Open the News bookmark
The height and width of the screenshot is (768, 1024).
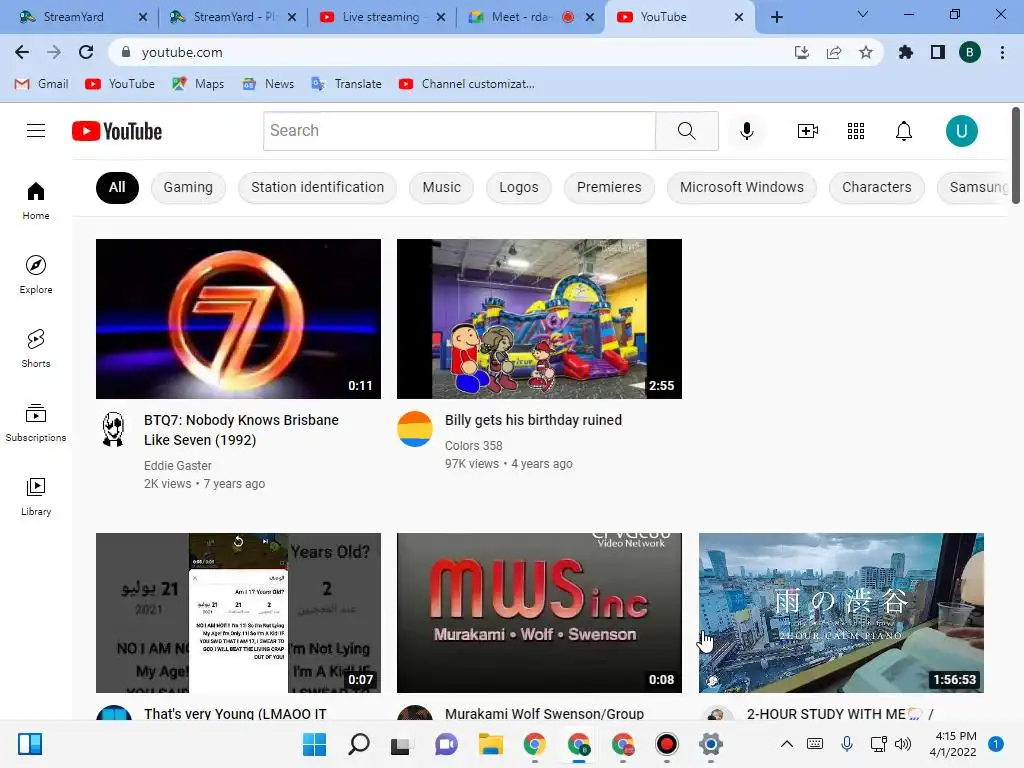[x=268, y=84]
